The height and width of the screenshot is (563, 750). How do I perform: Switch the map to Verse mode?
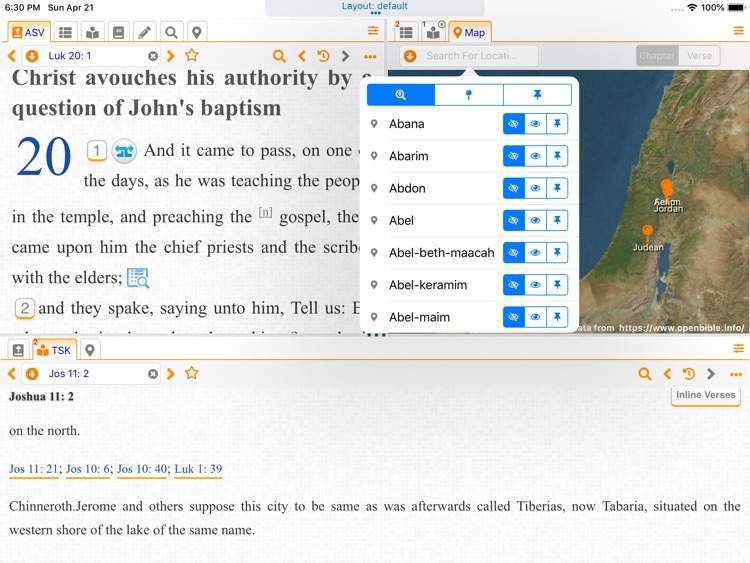699,56
